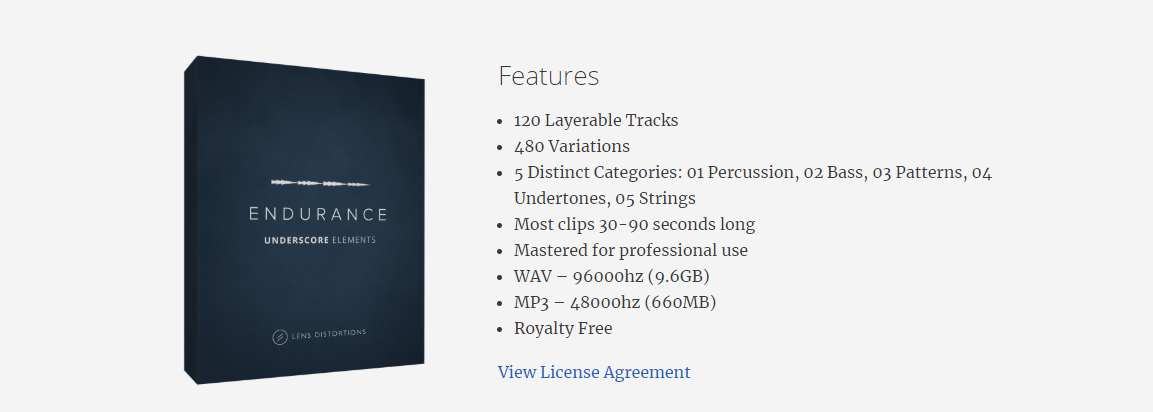Click Mastered for professional use item

[630, 250]
